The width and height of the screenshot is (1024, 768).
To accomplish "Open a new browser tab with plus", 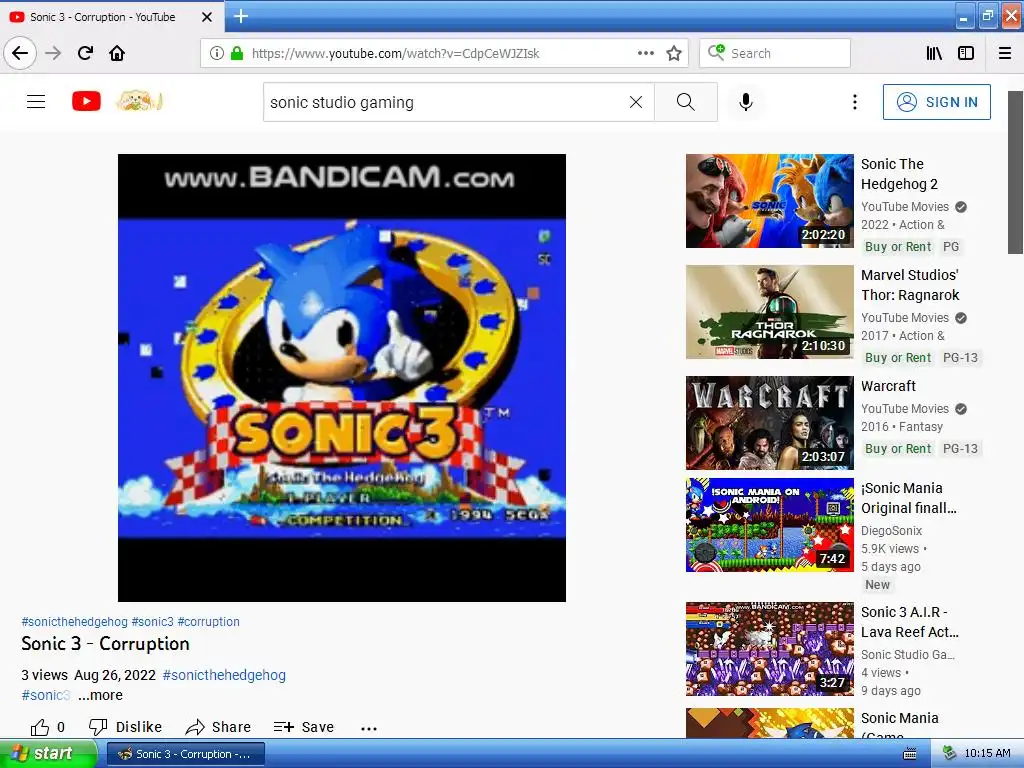I will (241, 16).
